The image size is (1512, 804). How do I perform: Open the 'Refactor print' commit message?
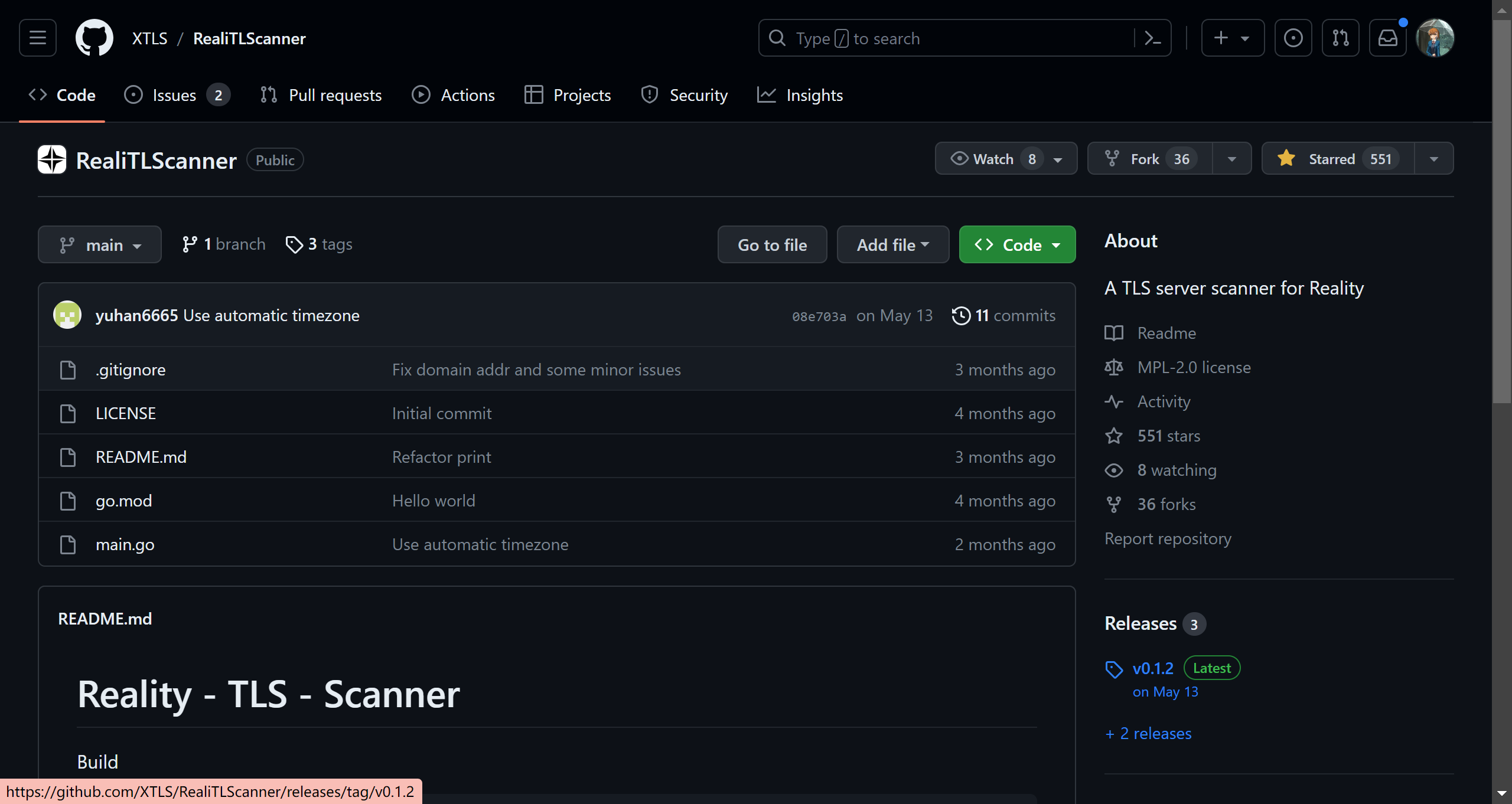pyautogui.click(x=441, y=457)
